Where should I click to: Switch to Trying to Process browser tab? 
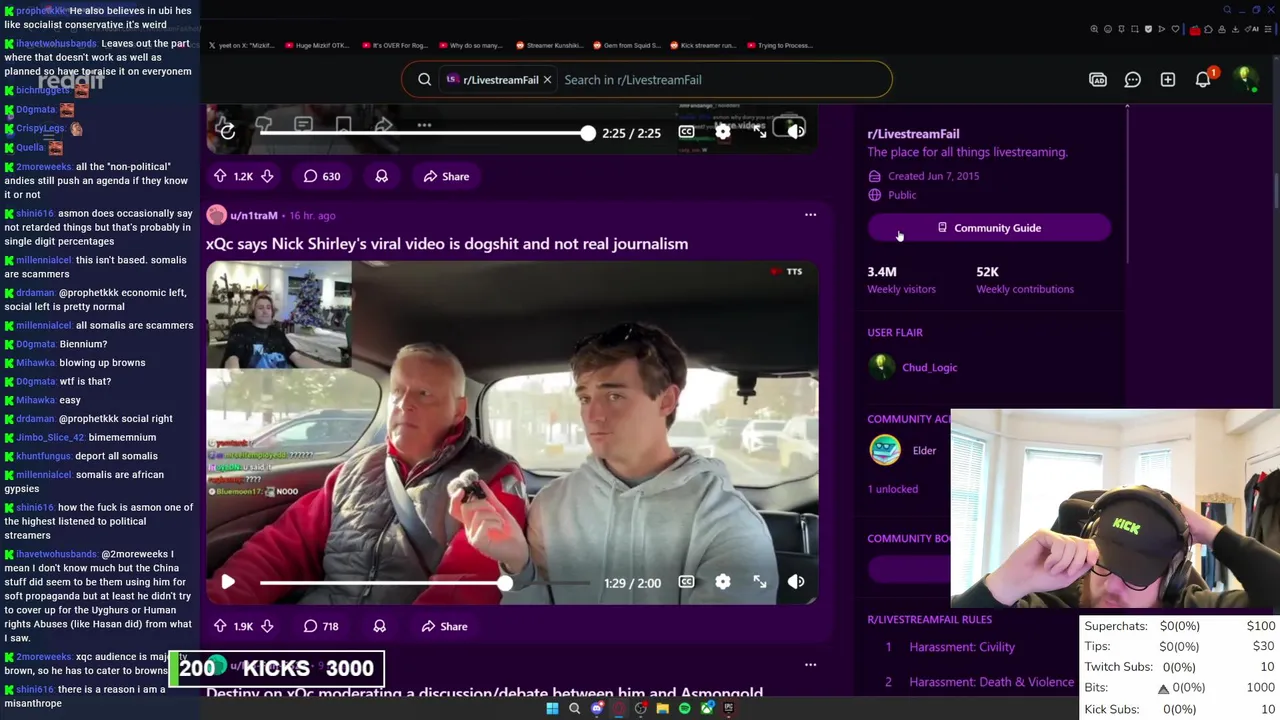[780, 45]
